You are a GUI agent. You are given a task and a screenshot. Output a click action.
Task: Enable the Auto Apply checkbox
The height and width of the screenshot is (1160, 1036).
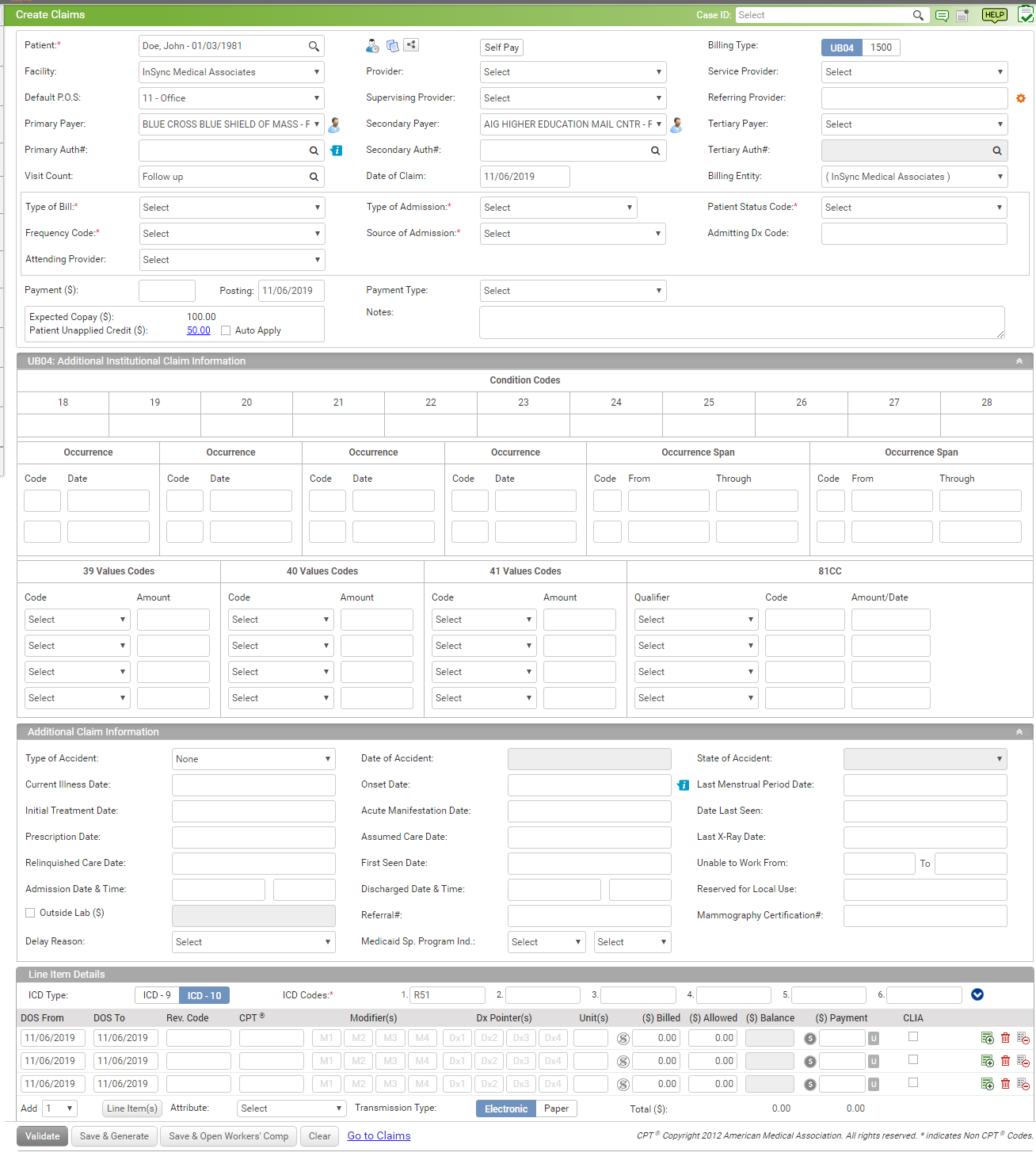coord(226,330)
